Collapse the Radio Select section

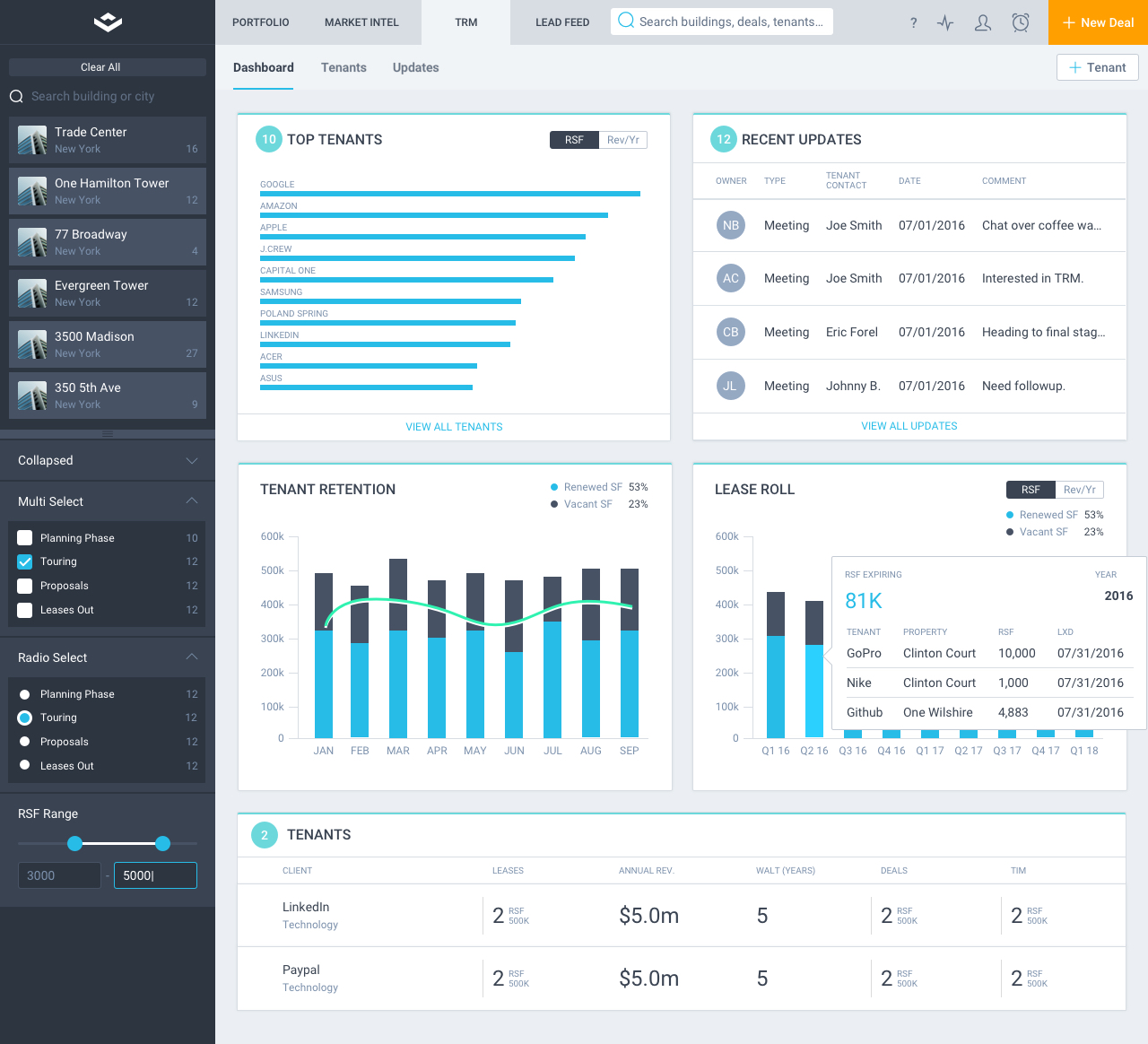tap(191, 657)
